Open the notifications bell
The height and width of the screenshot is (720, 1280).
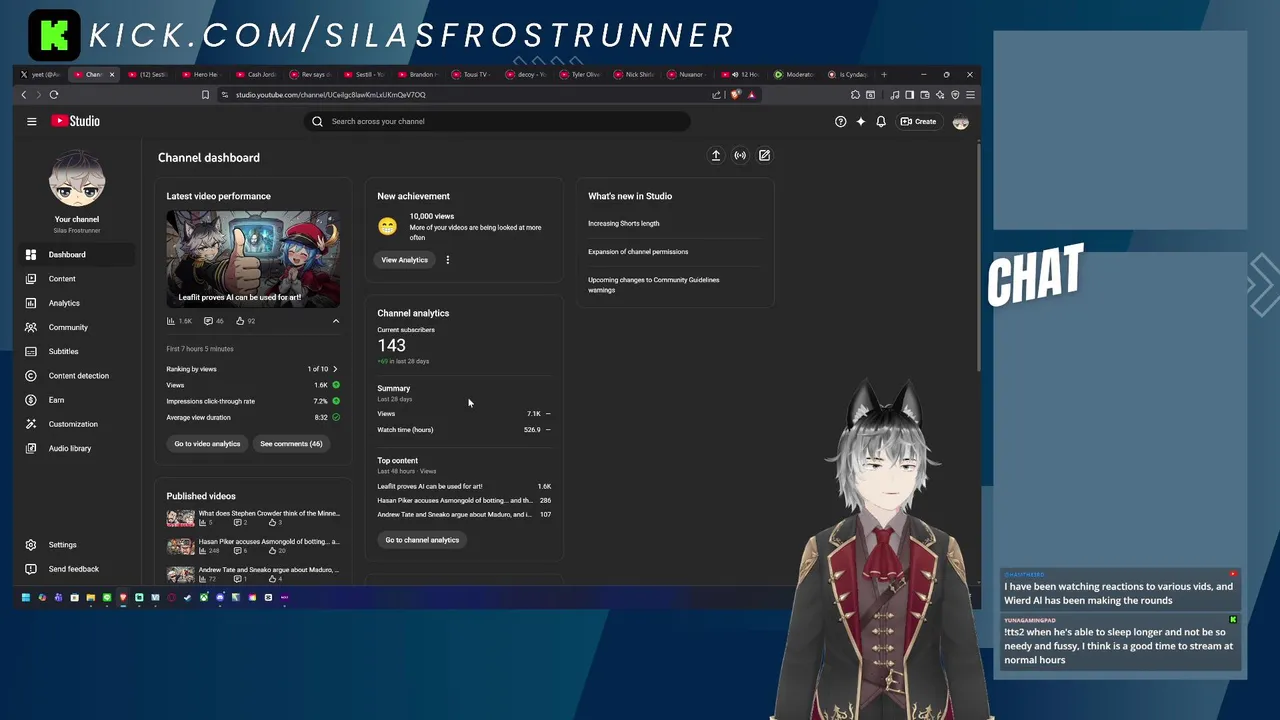[881, 121]
